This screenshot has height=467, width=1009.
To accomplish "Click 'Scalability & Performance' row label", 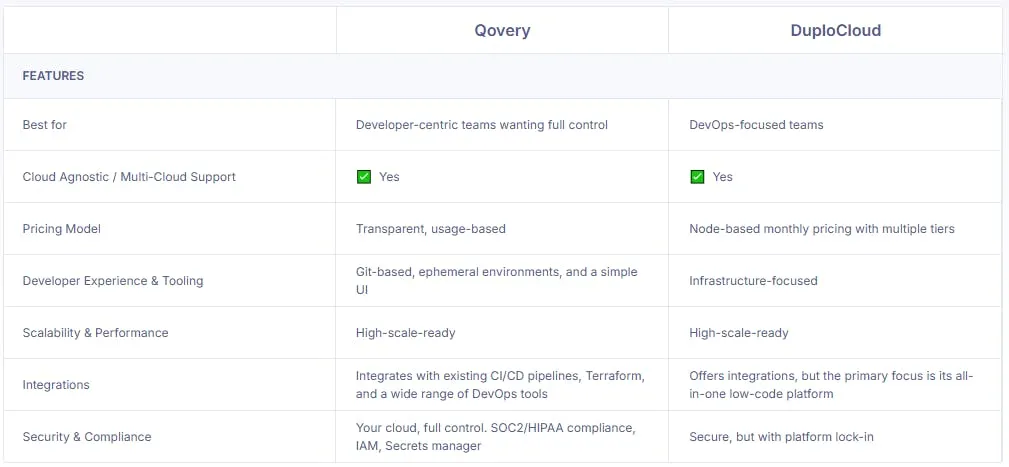I will 95,333.
